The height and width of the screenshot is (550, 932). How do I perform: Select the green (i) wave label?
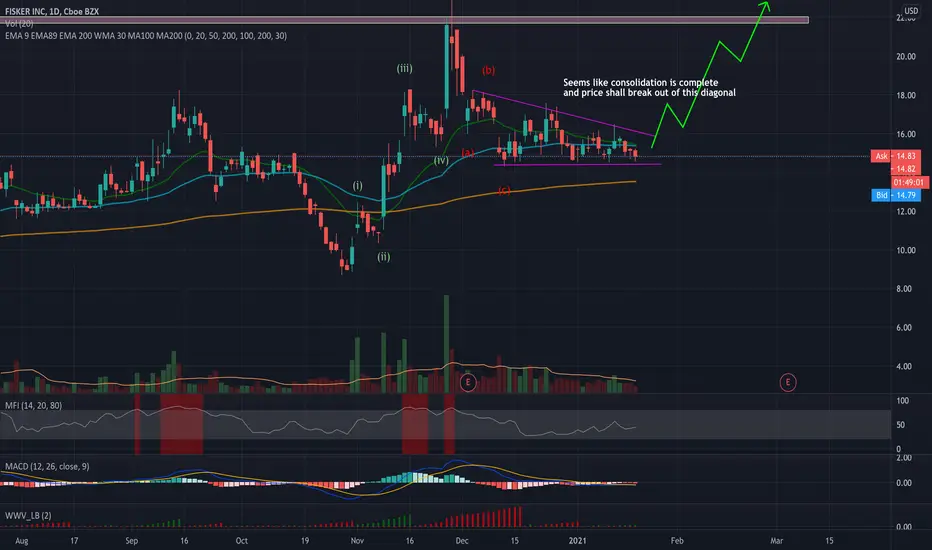pyautogui.click(x=357, y=186)
